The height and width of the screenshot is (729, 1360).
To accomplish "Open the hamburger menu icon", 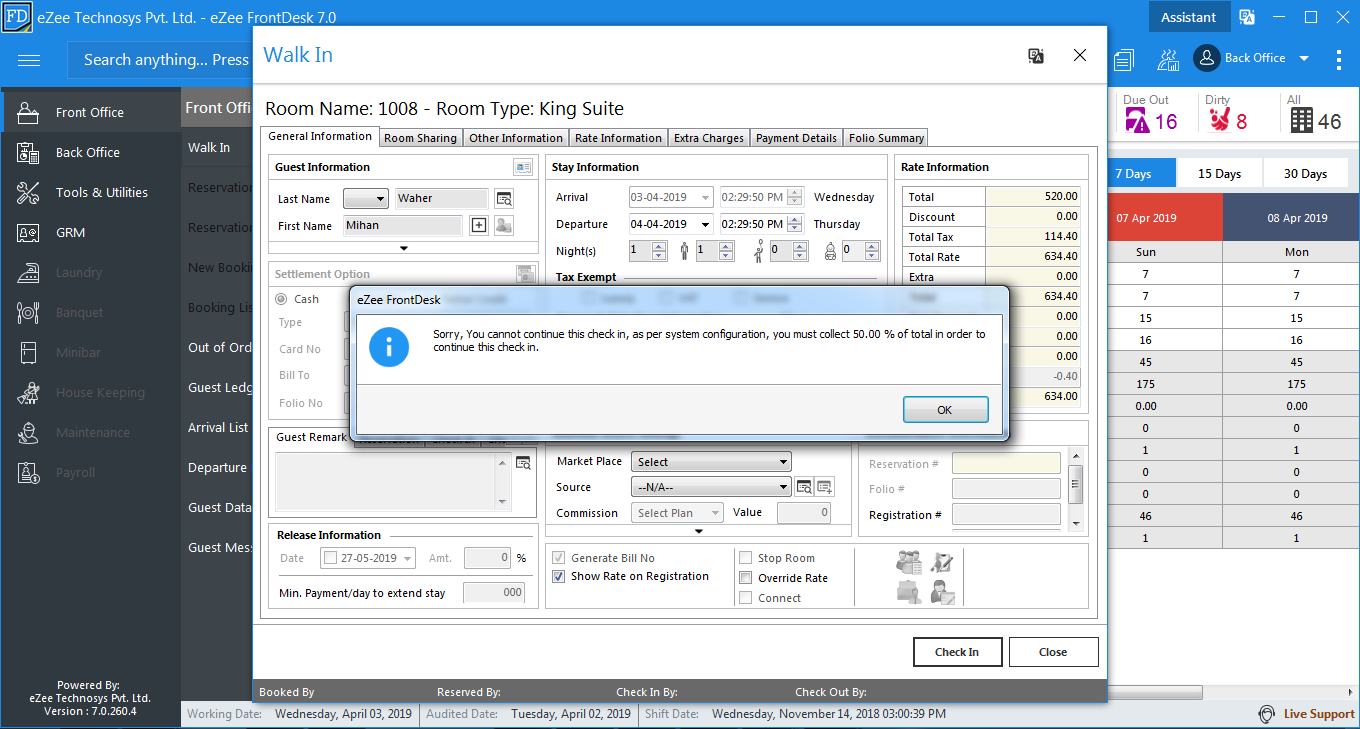I will 29,60.
